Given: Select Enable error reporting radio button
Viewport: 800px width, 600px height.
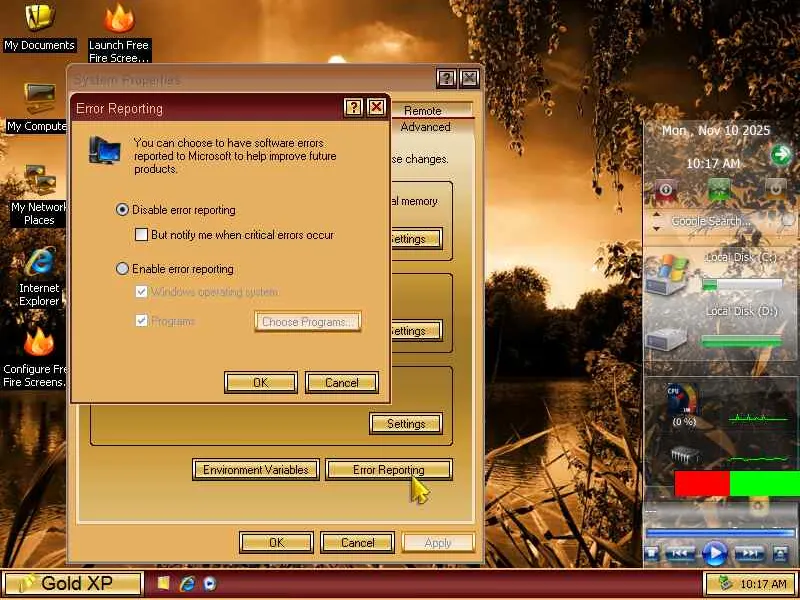Looking at the screenshot, I should [x=122, y=268].
